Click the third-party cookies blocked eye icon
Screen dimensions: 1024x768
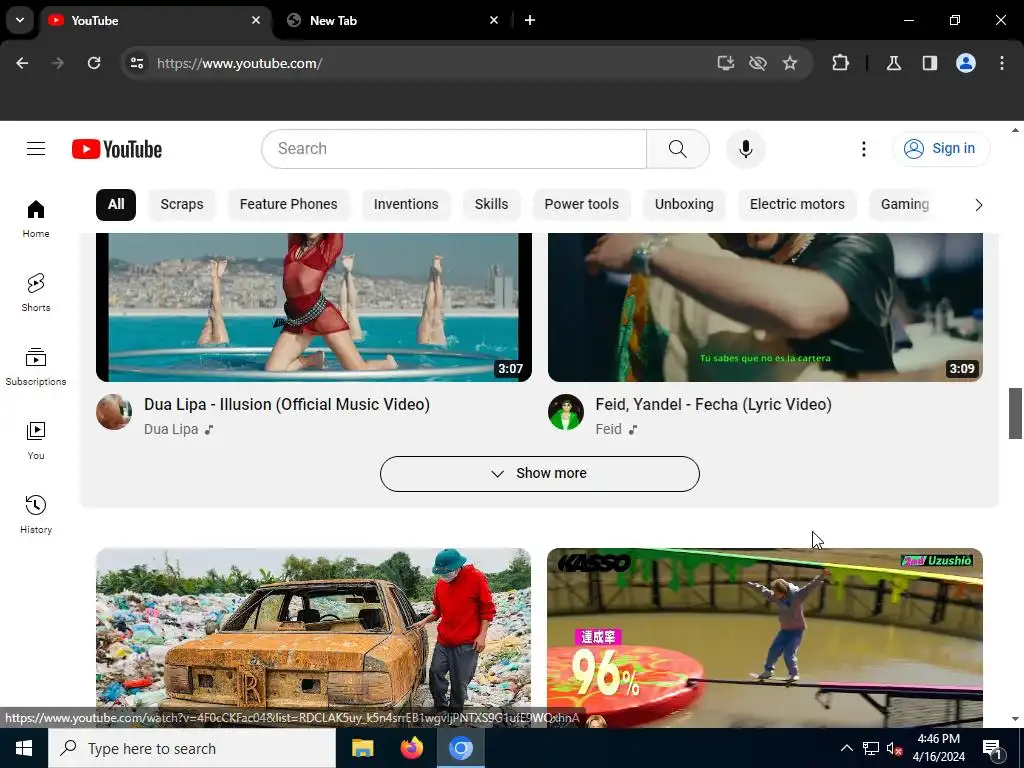(x=758, y=63)
